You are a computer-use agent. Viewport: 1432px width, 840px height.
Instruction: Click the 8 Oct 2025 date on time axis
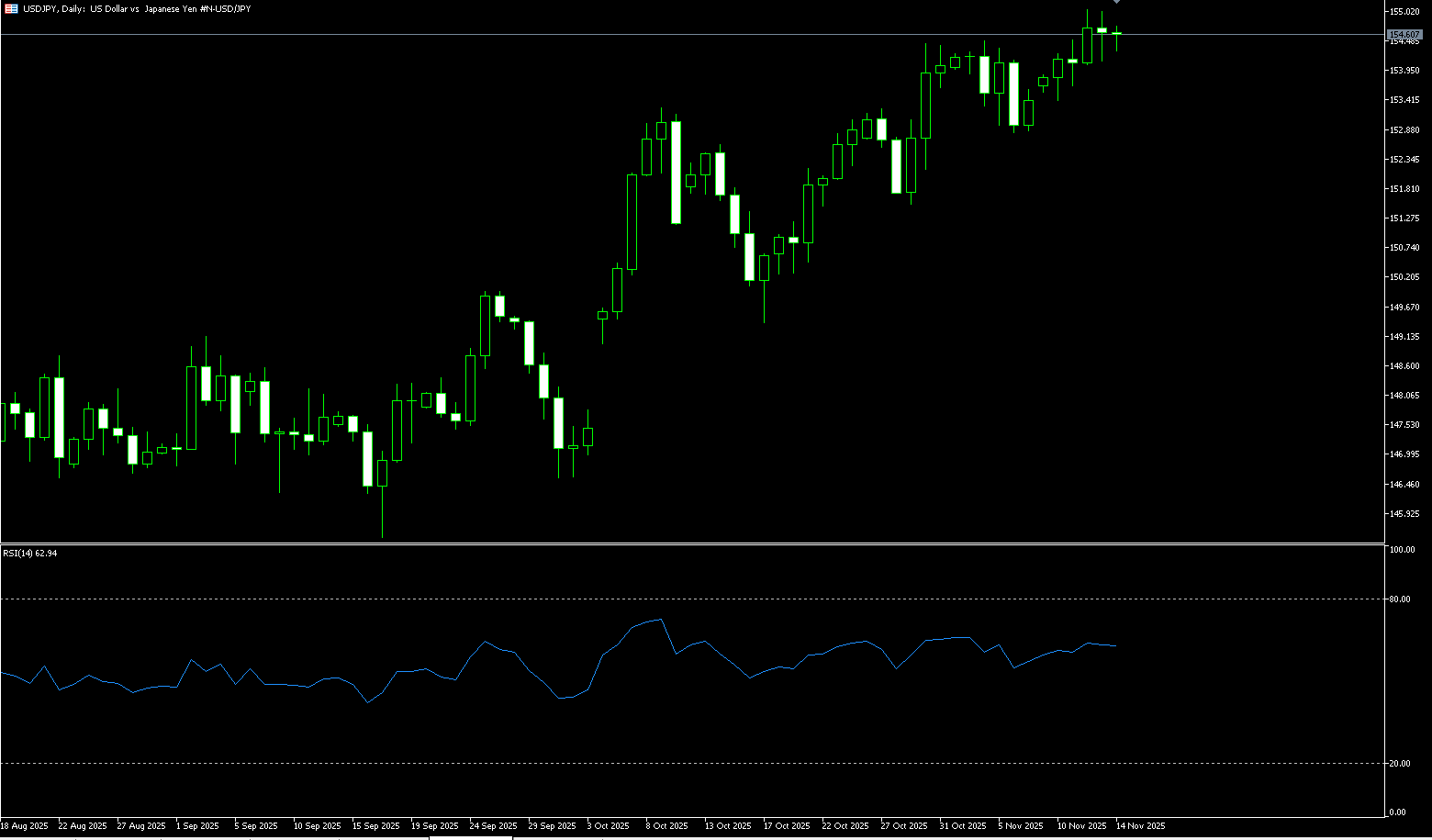666,826
